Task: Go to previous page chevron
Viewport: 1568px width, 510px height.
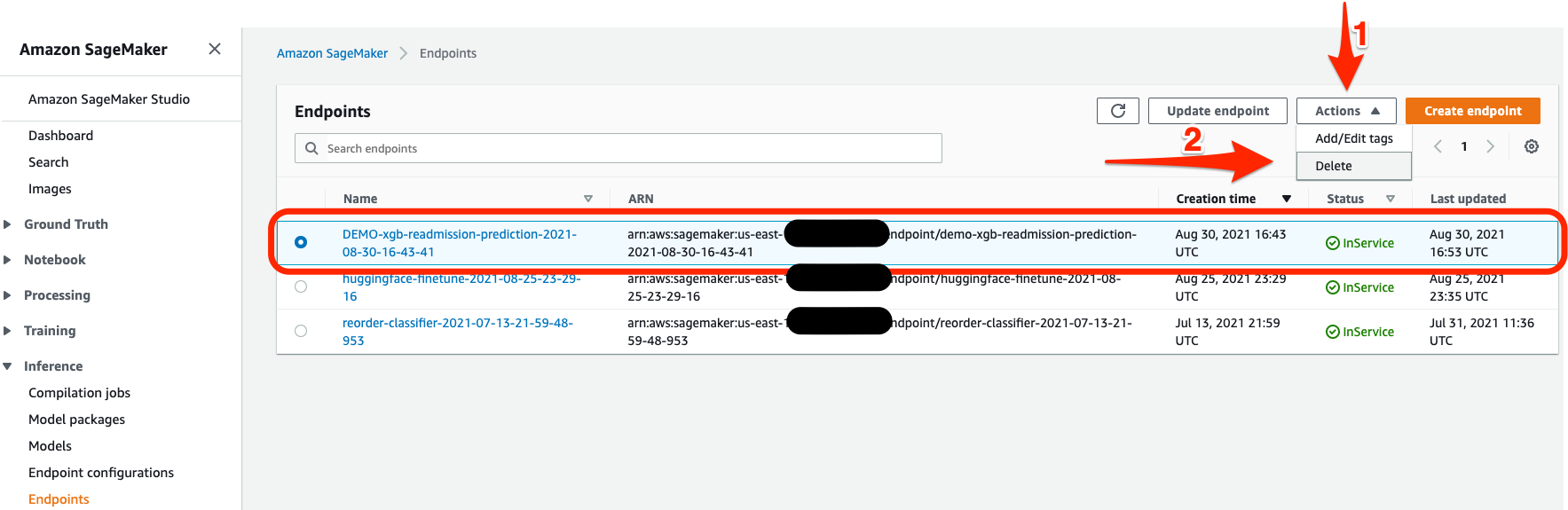Action: (x=1438, y=146)
